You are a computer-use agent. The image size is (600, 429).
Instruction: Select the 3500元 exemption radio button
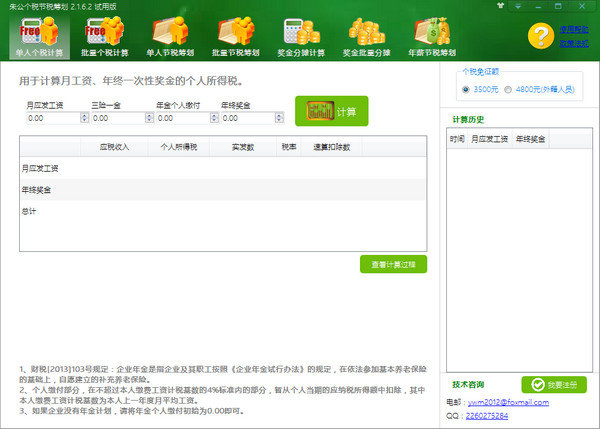tap(466, 90)
